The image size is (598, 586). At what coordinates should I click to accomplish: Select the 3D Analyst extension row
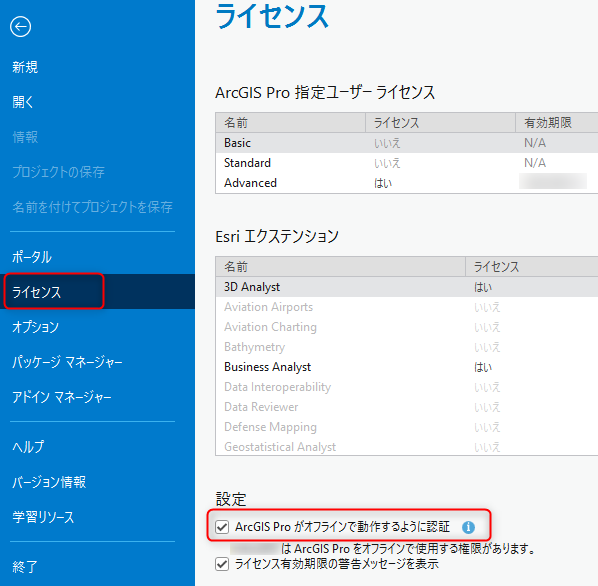coord(407,287)
